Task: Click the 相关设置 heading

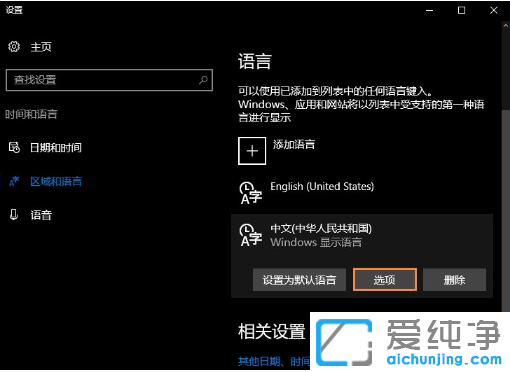Action: (x=271, y=332)
